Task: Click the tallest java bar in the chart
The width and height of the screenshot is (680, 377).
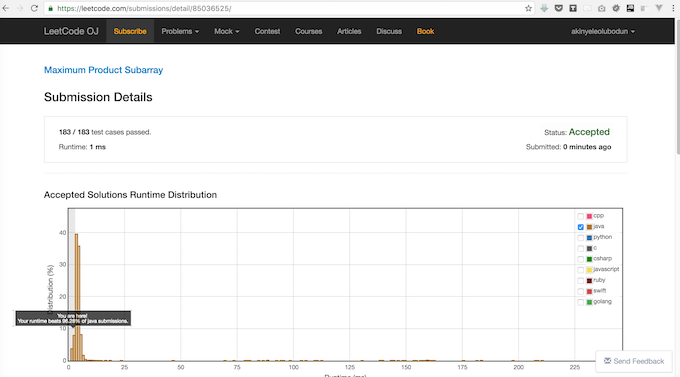Action: pos(76,297)
